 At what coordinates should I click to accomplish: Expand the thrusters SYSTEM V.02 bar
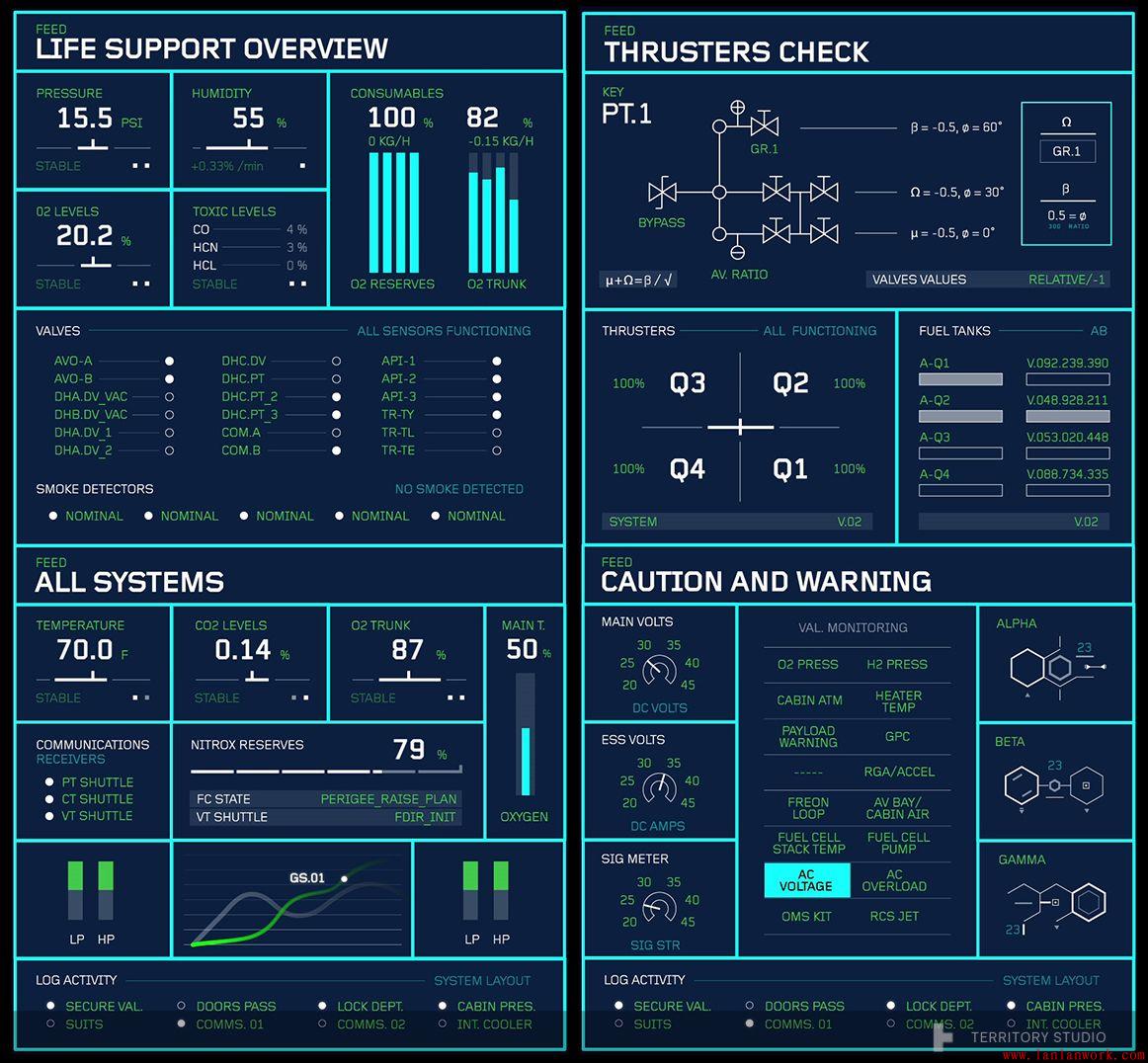tap(736, 522)
